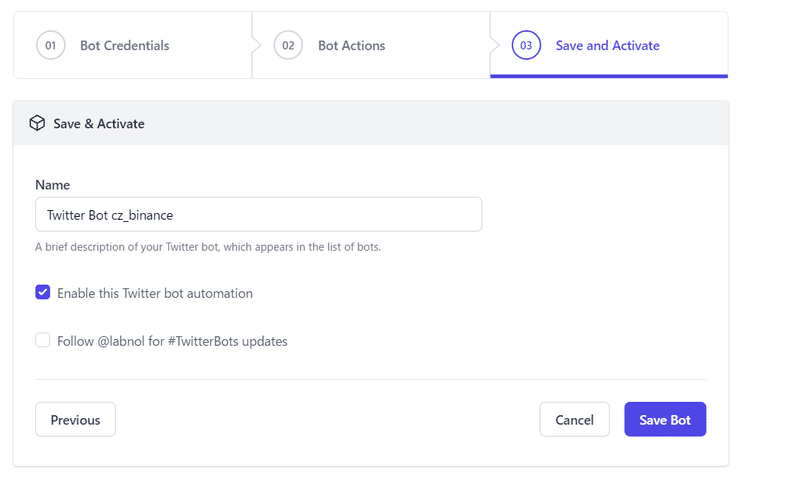Click the Save & Activate panel heading
The height and width of the screenshot is (480, 800).
point(99,123)
